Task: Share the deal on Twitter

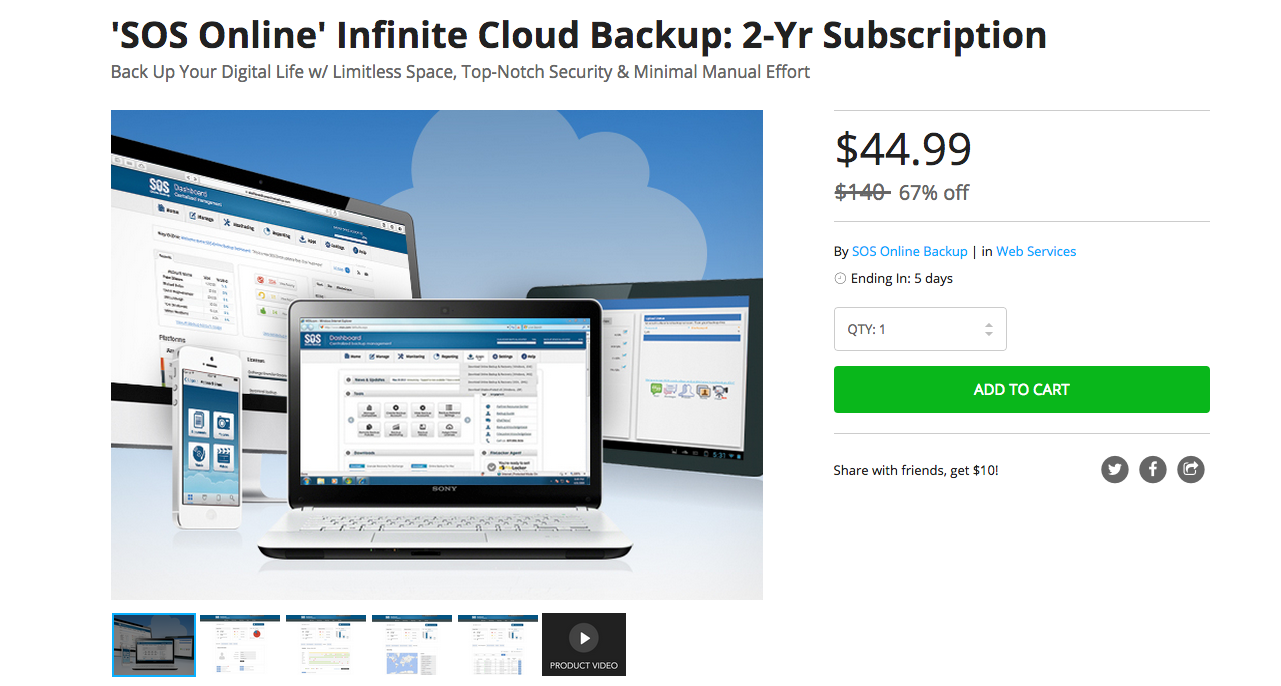Action: pos(1115,469)
